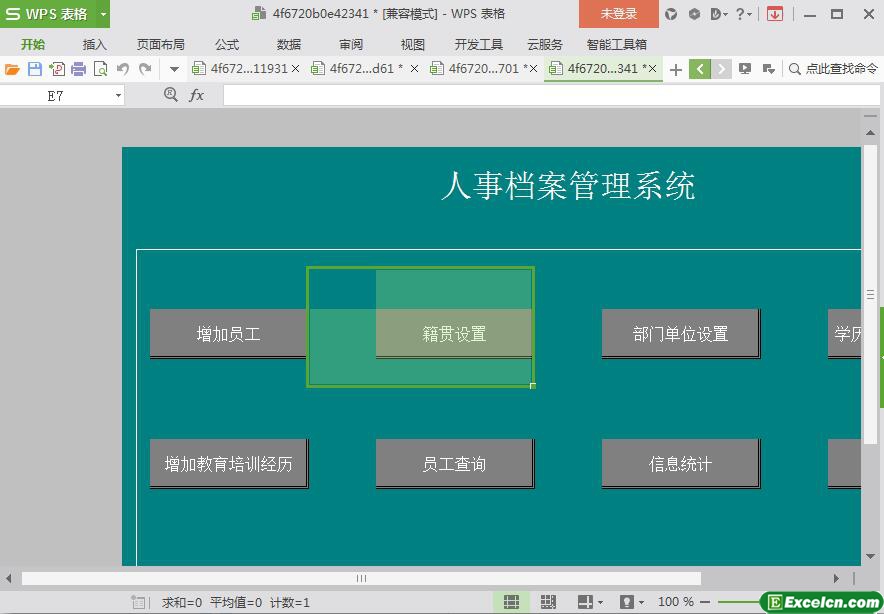Close the 4f6720...701 document tab
Image resolution: width=884 pixels, height=614 pixels.
point(533,69)
